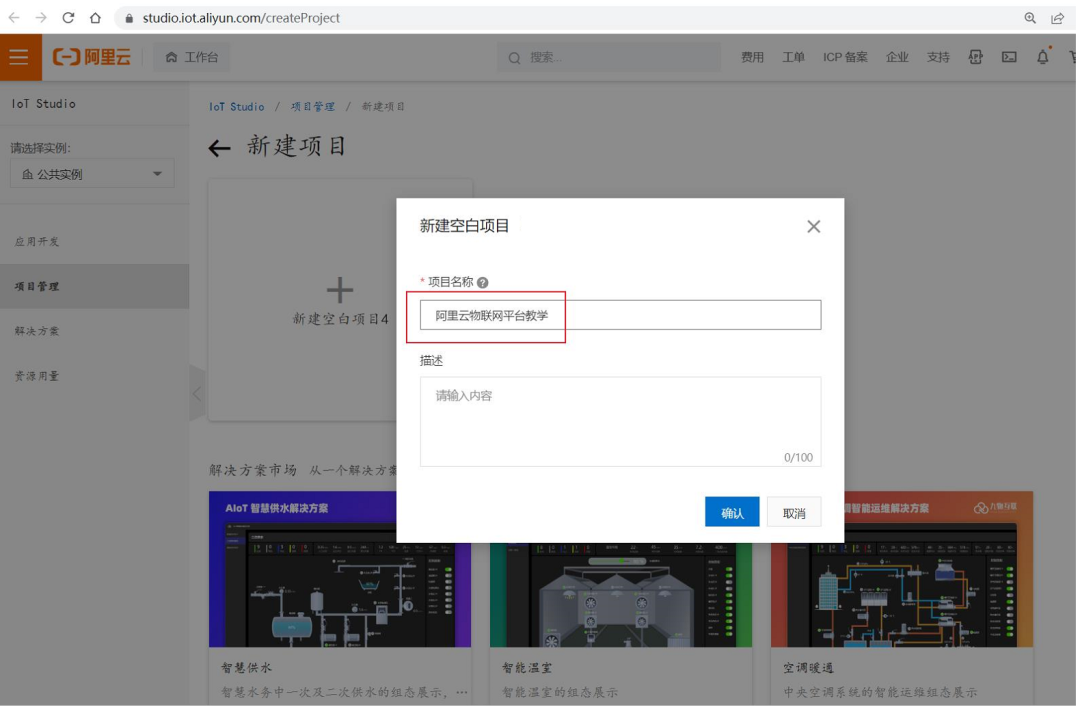This screenshot has width=1080, height=707.
Task: Open the 智能温室 solution thumbnail
Action: click(621, 595)
